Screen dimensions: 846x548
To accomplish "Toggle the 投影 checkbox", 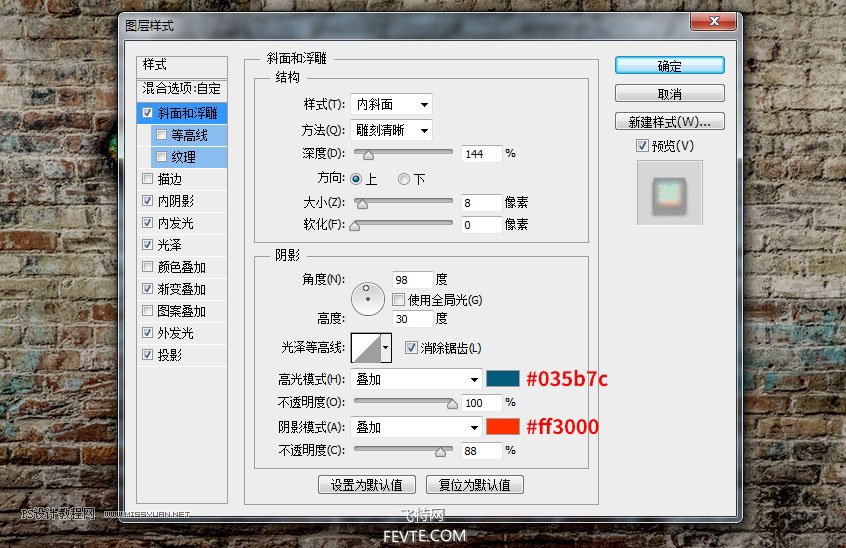I will pos(147,355).
